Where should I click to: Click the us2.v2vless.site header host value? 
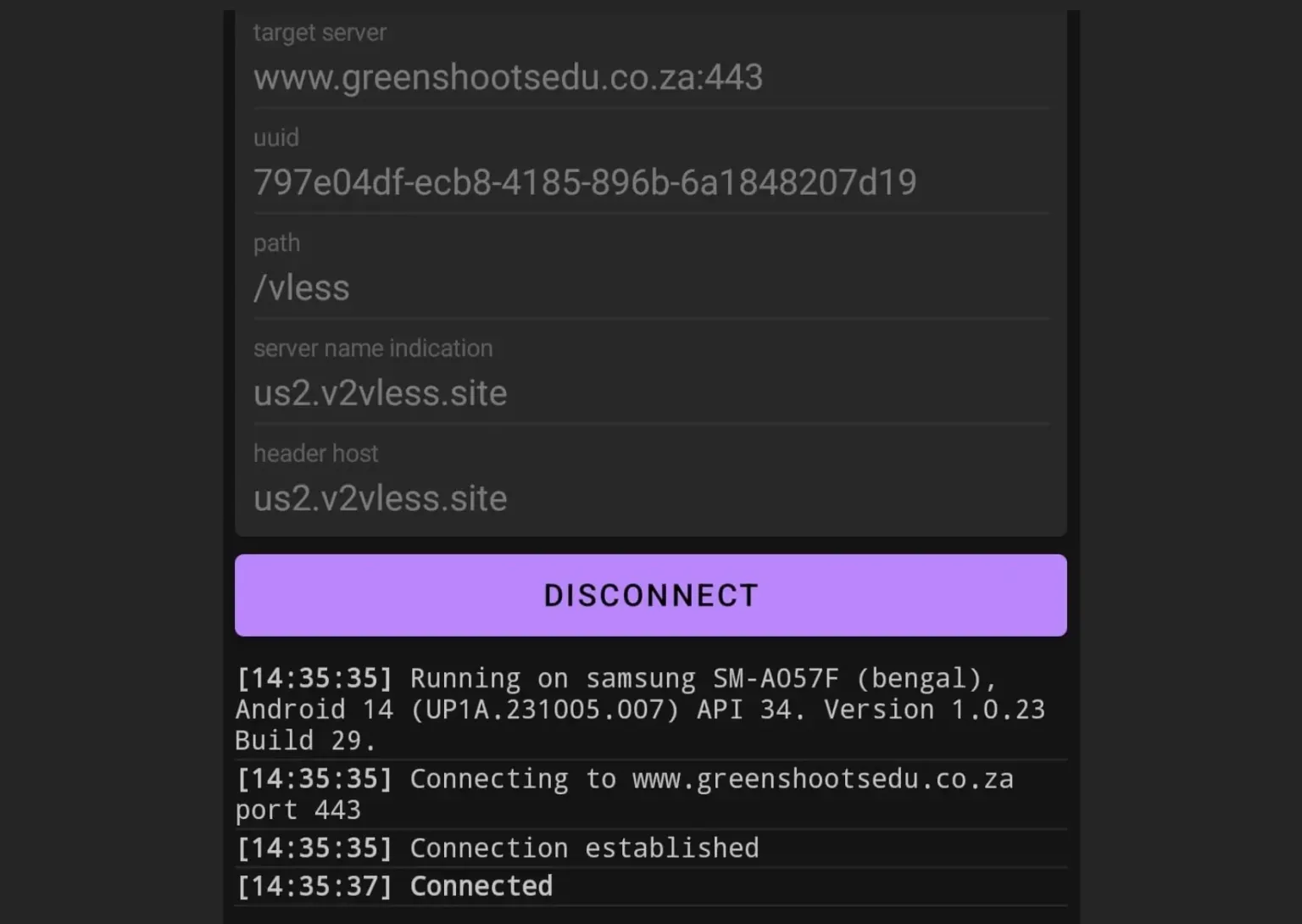[x=380, y=498]
